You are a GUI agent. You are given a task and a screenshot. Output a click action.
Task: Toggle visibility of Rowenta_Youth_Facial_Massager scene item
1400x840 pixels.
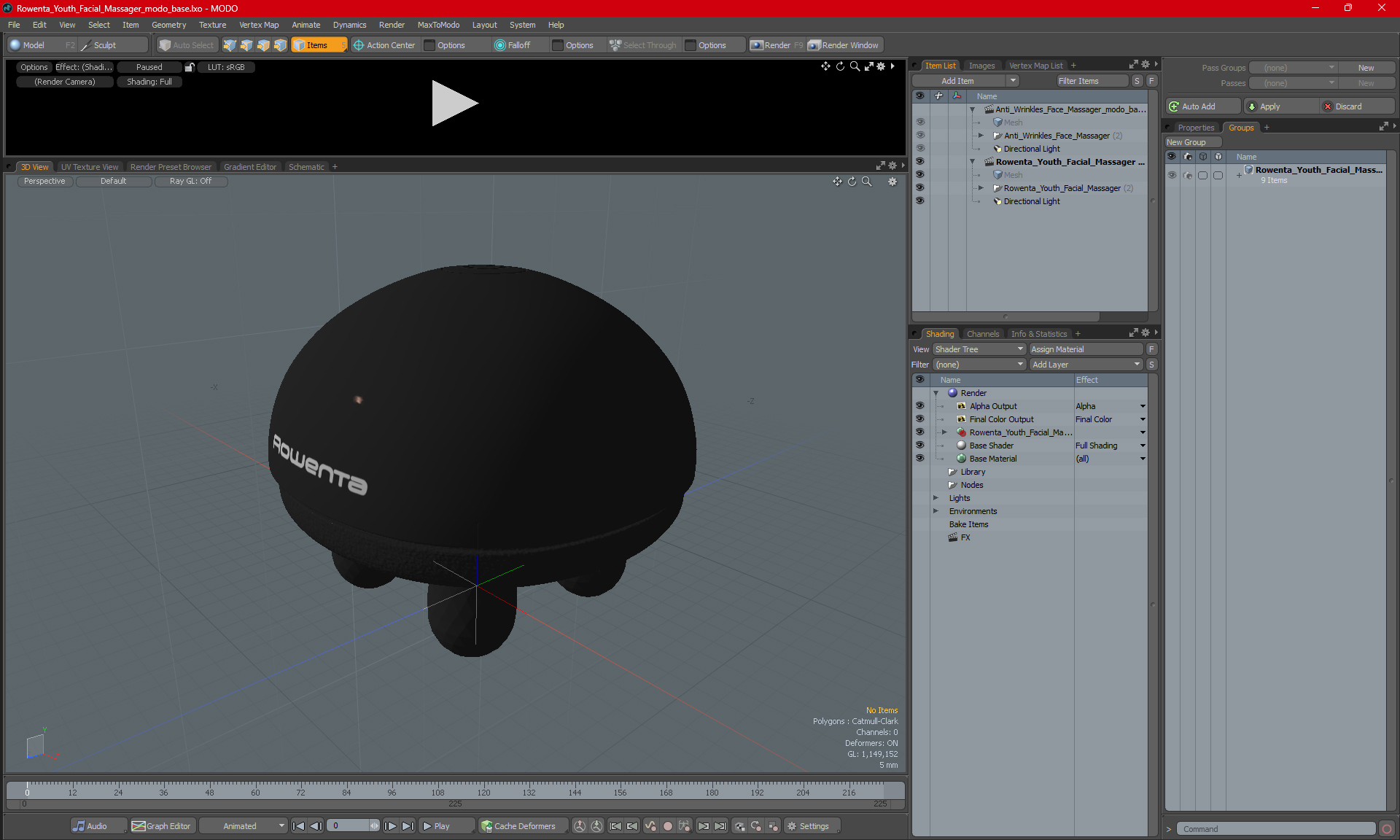(x=919, y=162)
